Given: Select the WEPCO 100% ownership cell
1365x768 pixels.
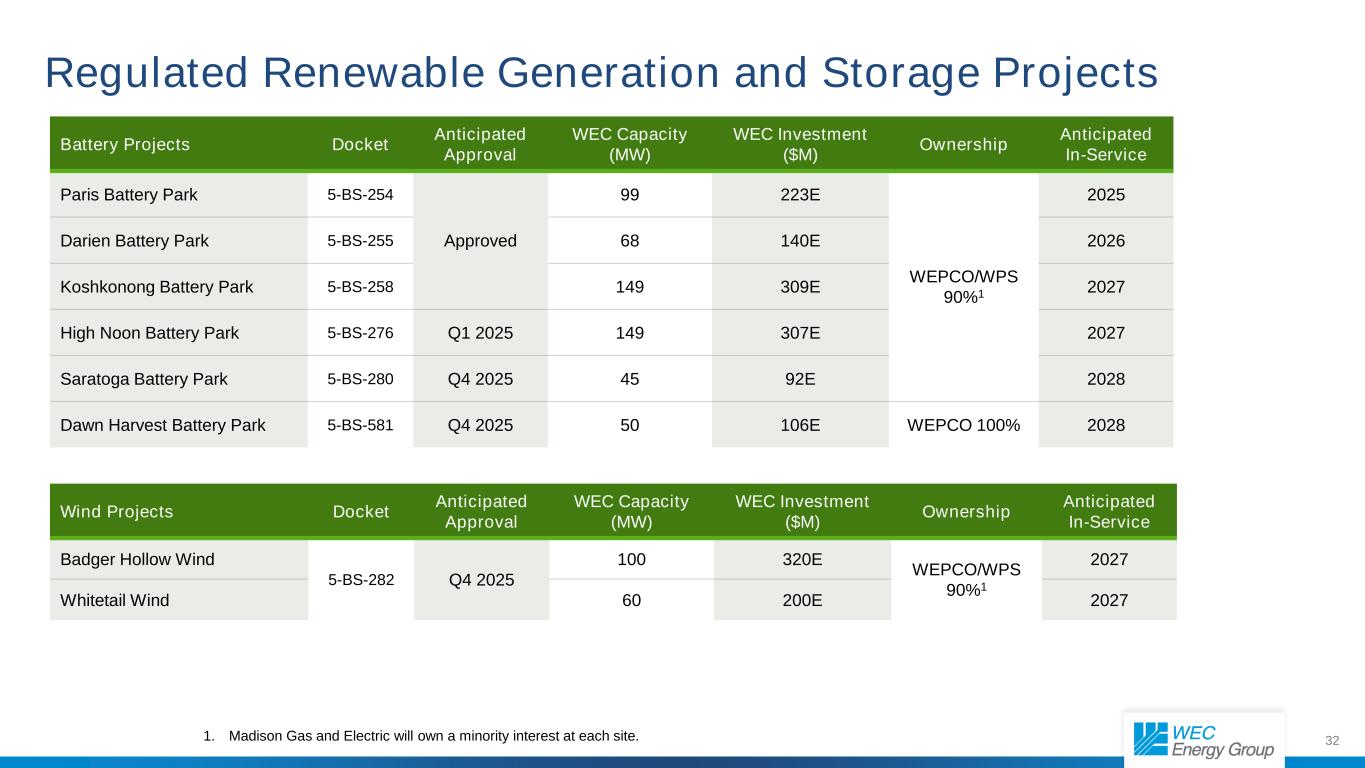Looking at the screenshot, I should point(963,425).
